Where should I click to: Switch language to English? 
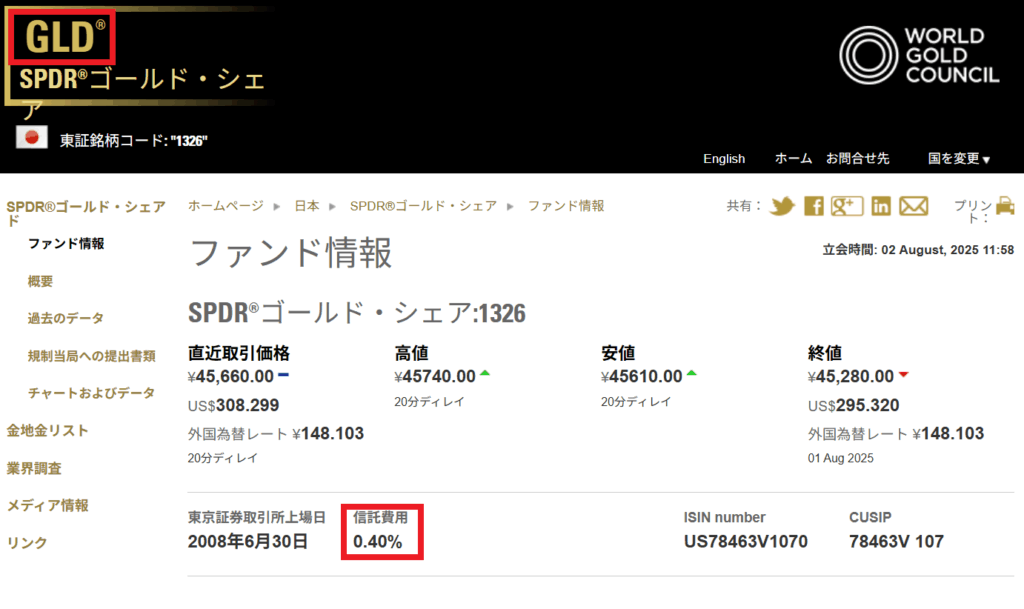tap(724, 159)
